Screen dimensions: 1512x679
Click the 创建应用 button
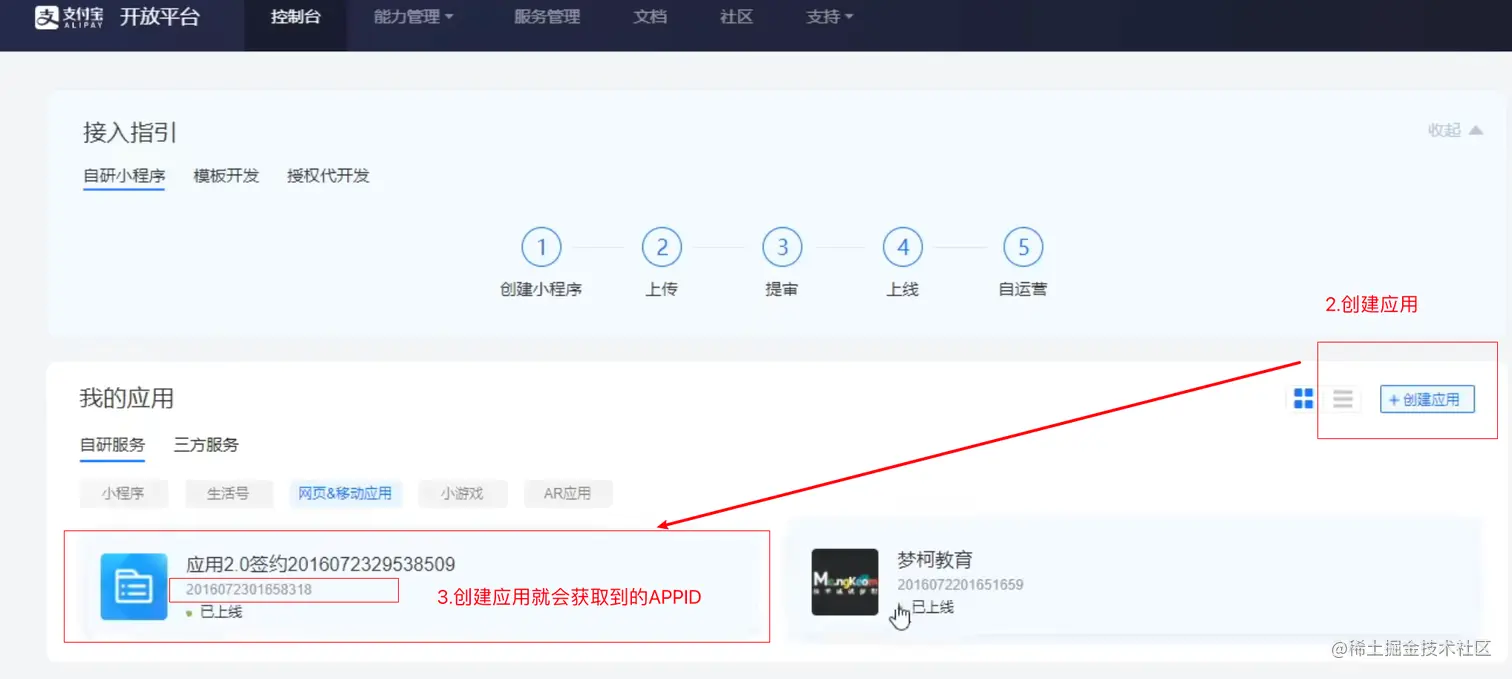(x=1427, y=399)
